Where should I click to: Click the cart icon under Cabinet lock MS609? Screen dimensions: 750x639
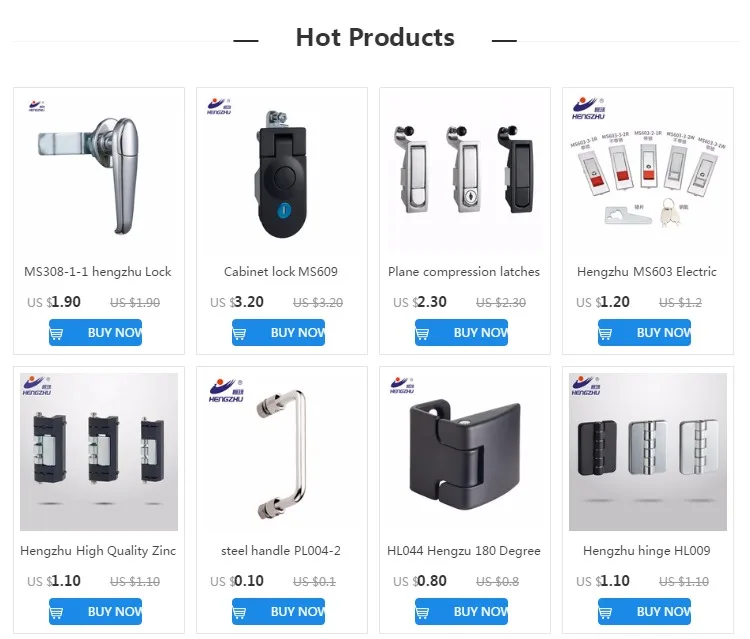(239, 333)
